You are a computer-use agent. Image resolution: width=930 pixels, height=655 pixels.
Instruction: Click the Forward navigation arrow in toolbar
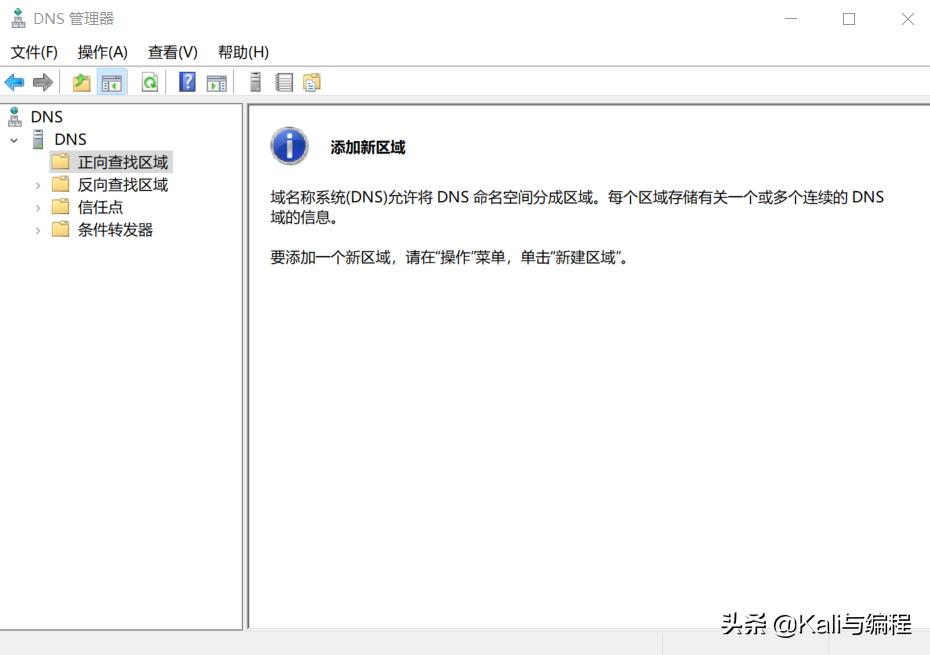click(42, 82)
